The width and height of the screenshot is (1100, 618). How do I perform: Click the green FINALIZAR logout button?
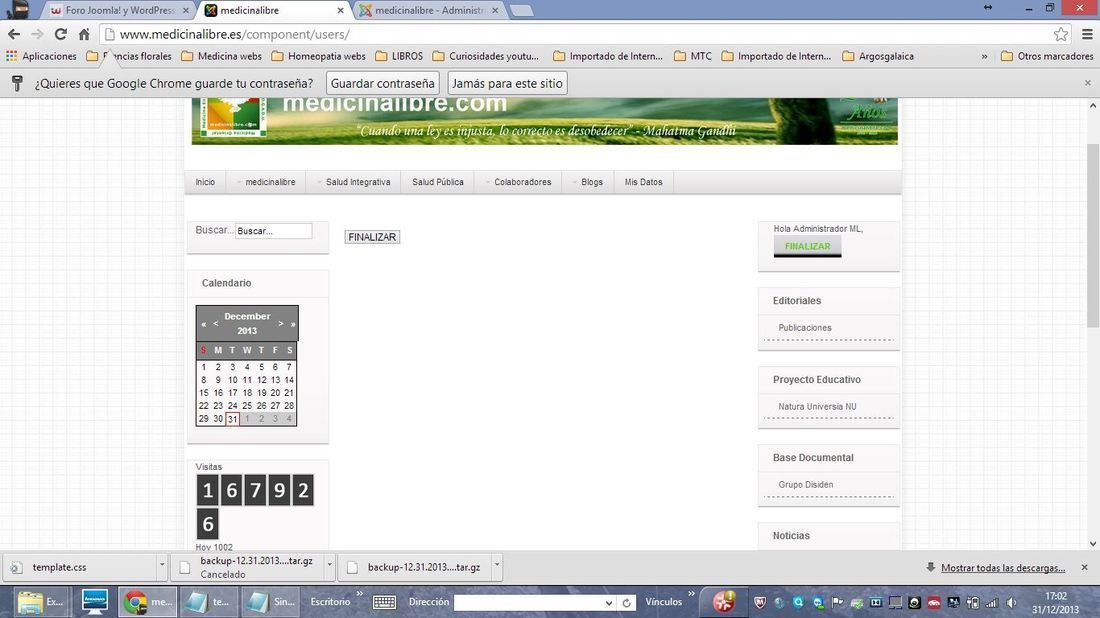click(x=807, y=246)
